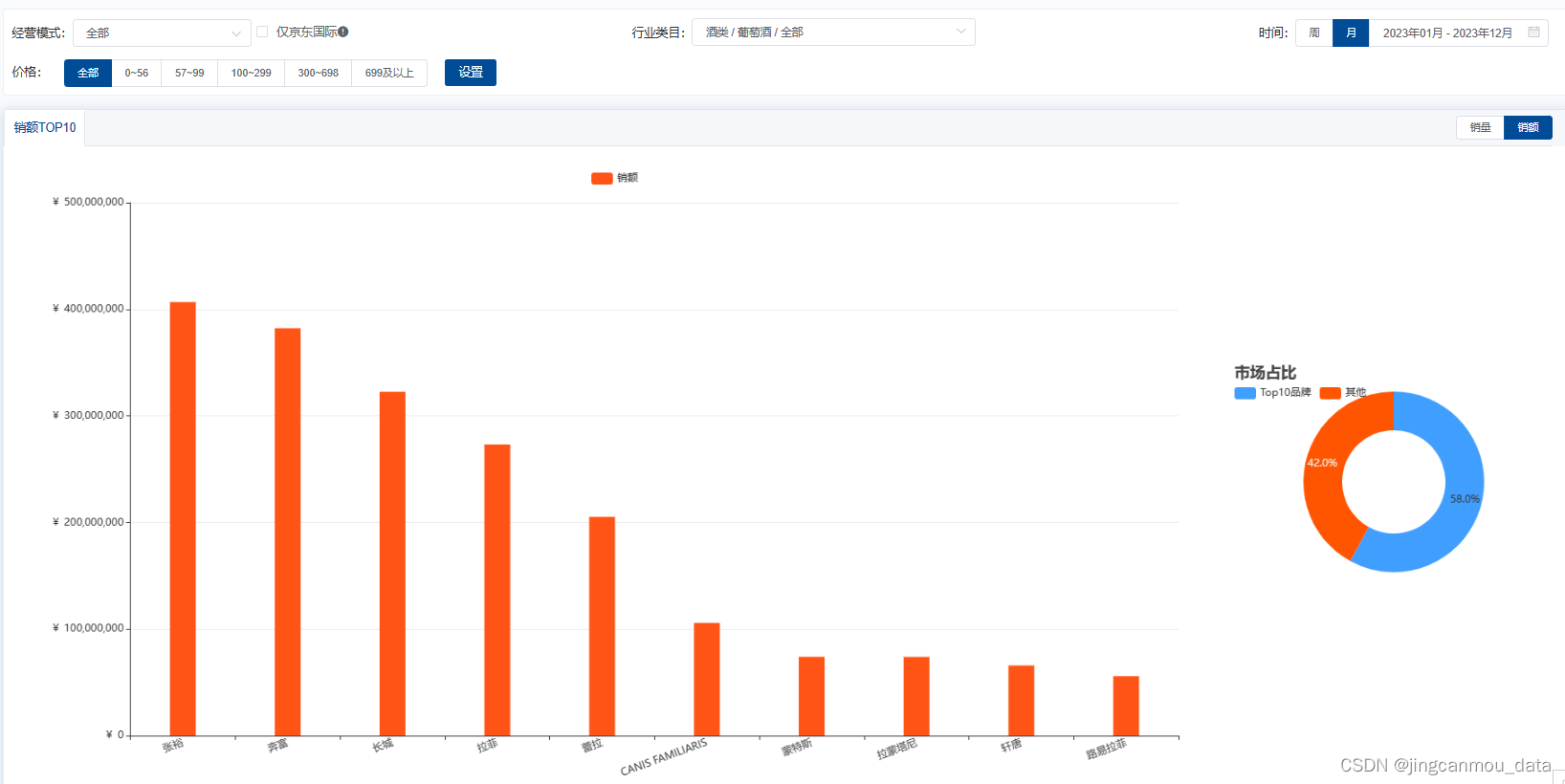The height and width of the screenshot is (784, 1565).
Task: Click the 轩唐 bar in the chart
Action: coord(1021,701)
